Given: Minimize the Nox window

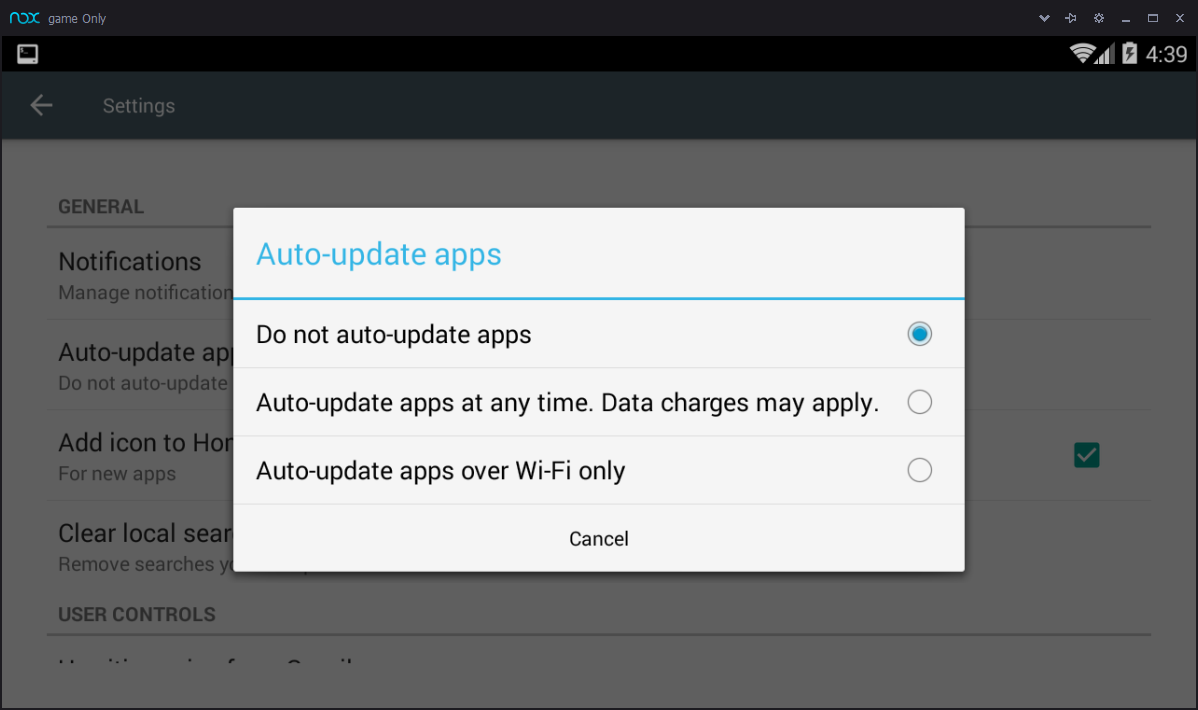Looking at the screenshot, I should [x=1125, y=19].
